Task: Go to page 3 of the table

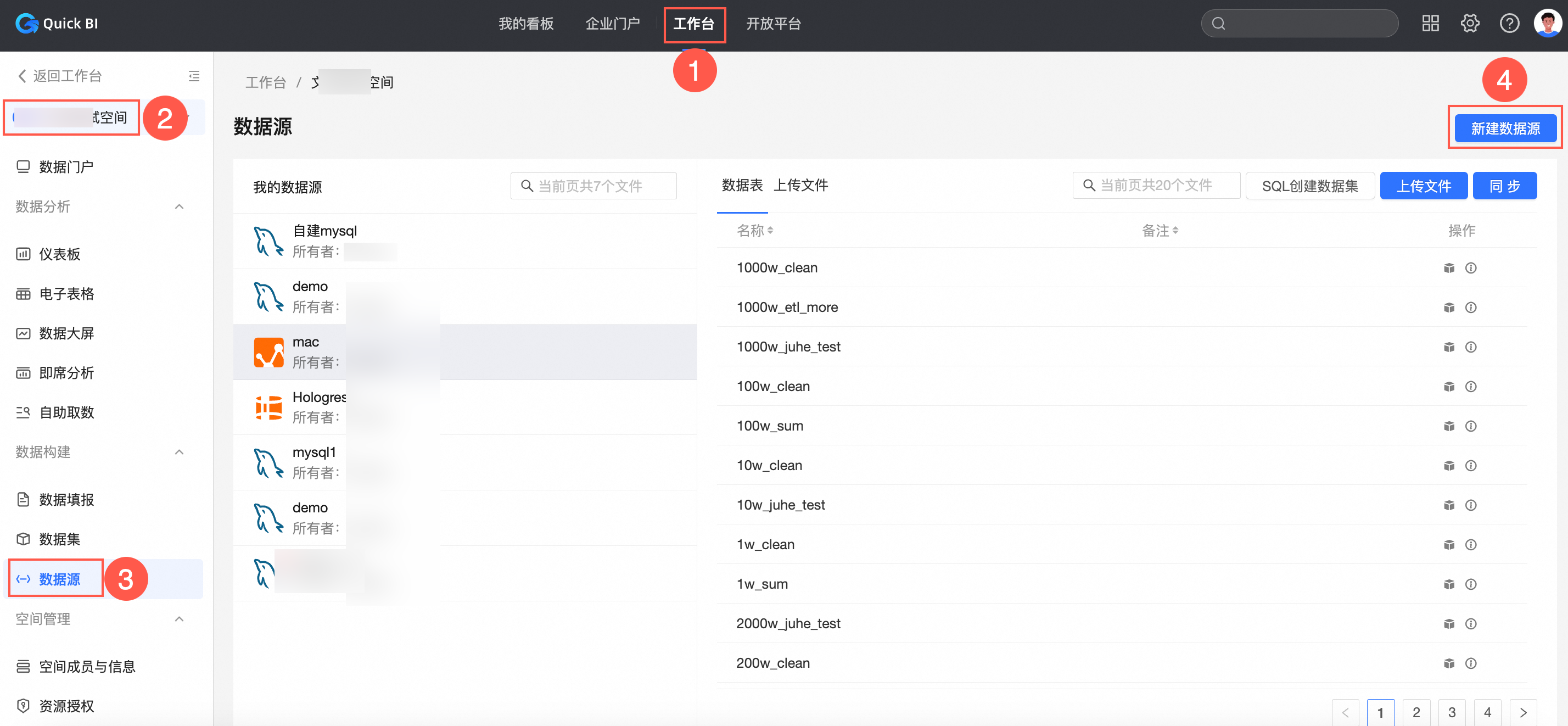Action: (1452, 712)
